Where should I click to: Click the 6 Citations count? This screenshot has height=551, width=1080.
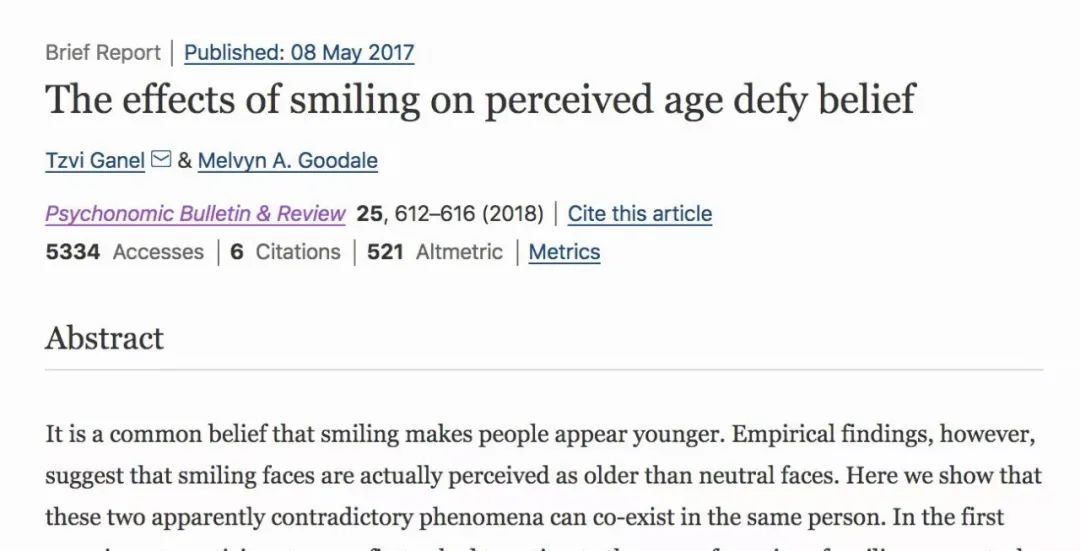(x=285, y=252)
